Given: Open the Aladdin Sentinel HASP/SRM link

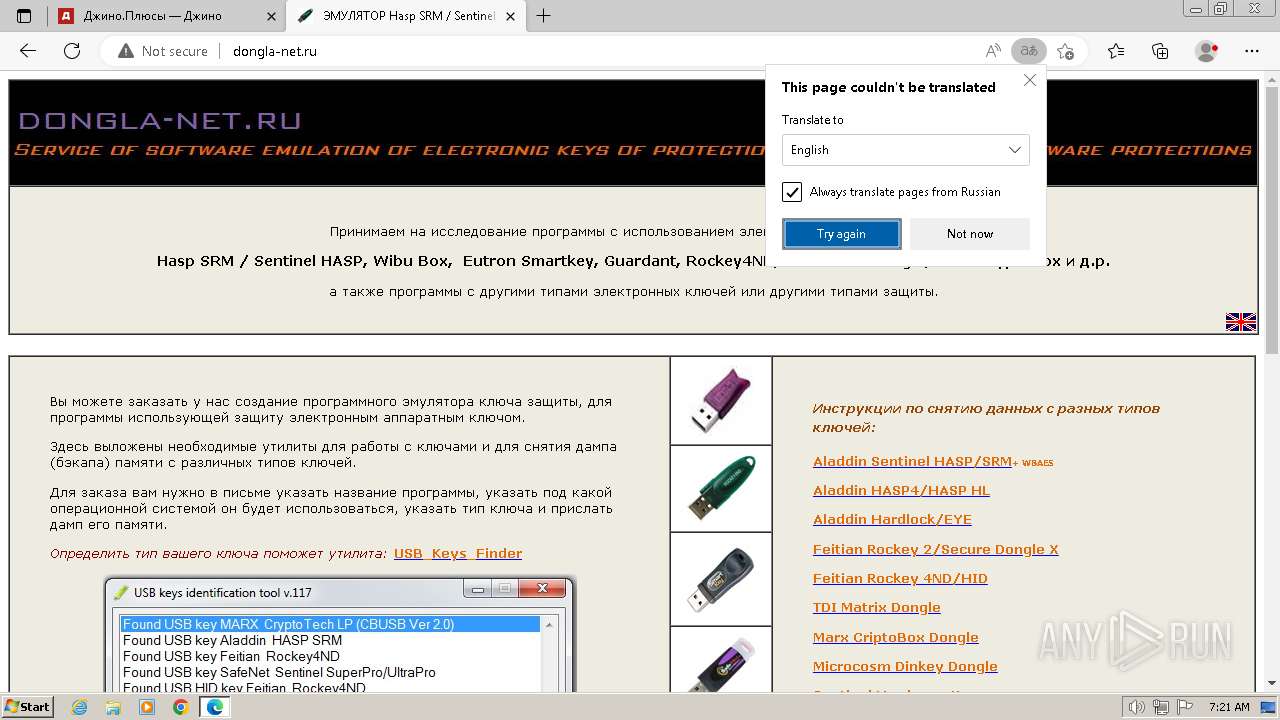Looking at the screenshot, I should (912, 461).
